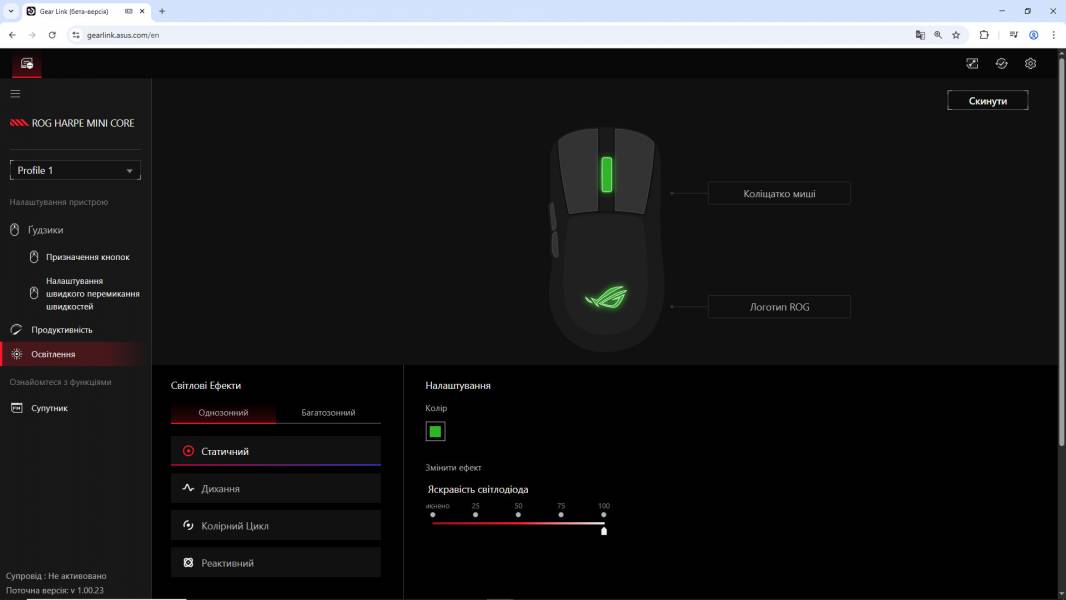Switch to the Багатозонний tab
The width and height of the screenshot is (1066, 600).
[x=328, y=412]
